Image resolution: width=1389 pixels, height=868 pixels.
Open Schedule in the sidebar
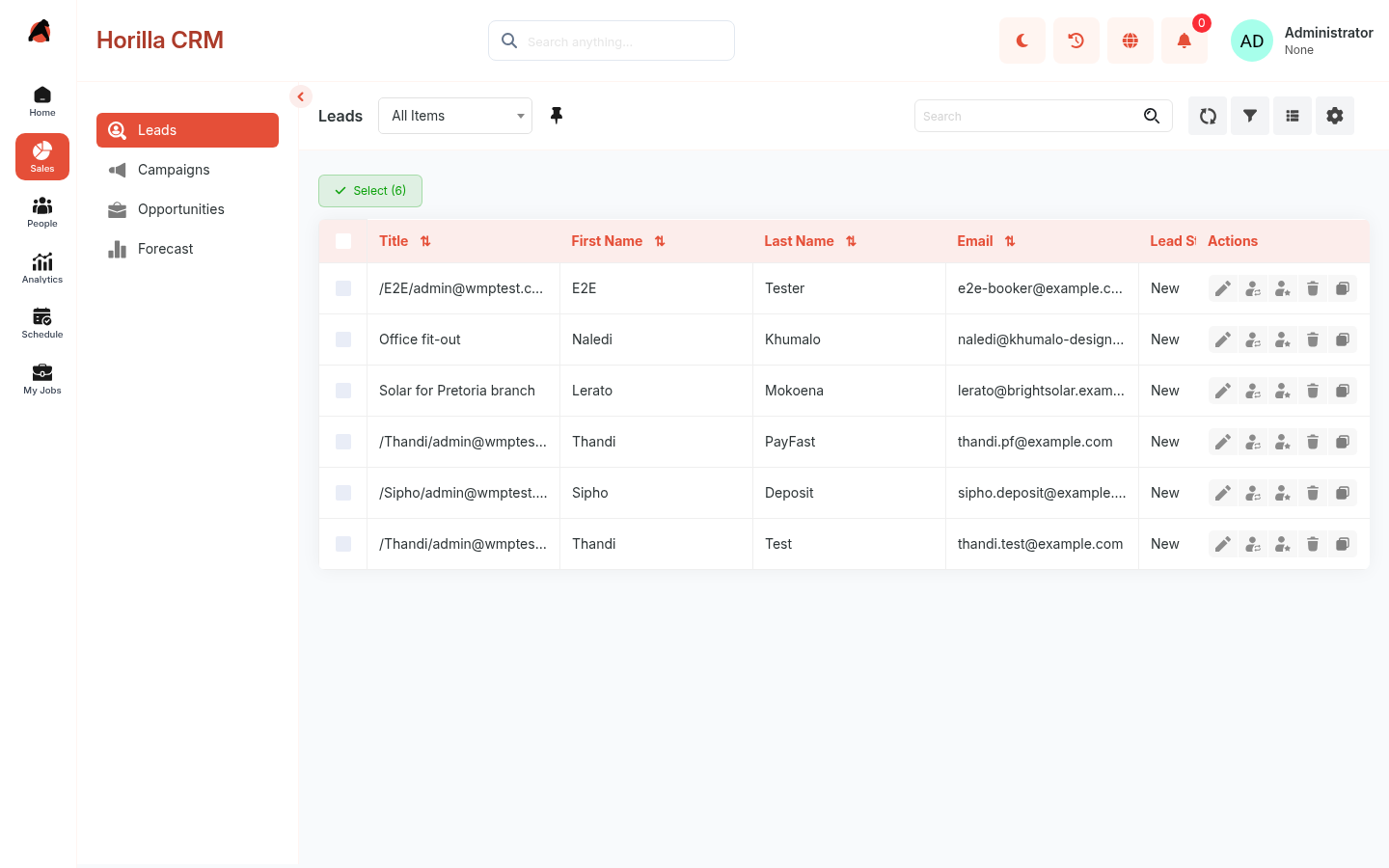tap(42, 323)
